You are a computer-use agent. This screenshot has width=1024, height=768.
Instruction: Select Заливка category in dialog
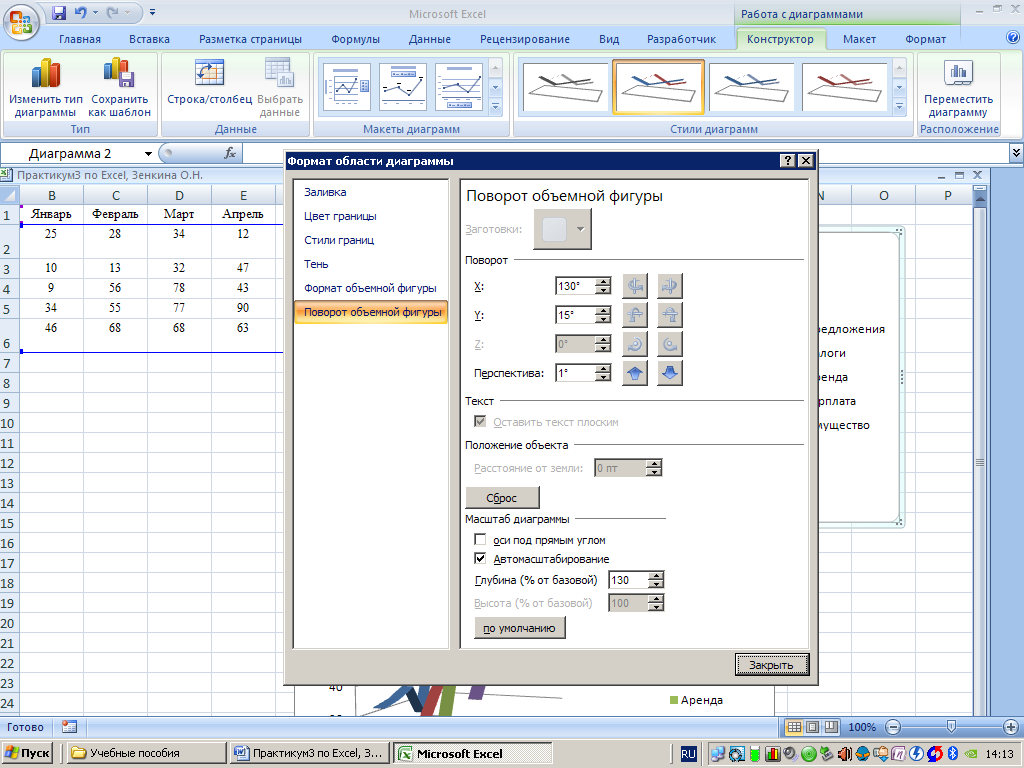click(325, 192)
